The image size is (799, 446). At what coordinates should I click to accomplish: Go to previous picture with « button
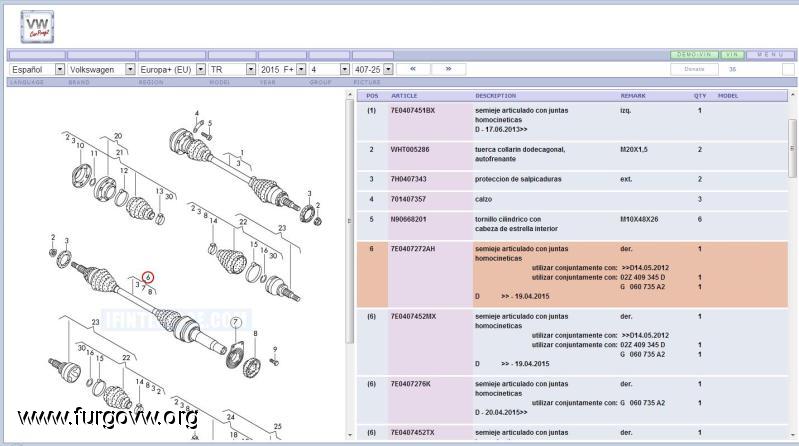413,69
